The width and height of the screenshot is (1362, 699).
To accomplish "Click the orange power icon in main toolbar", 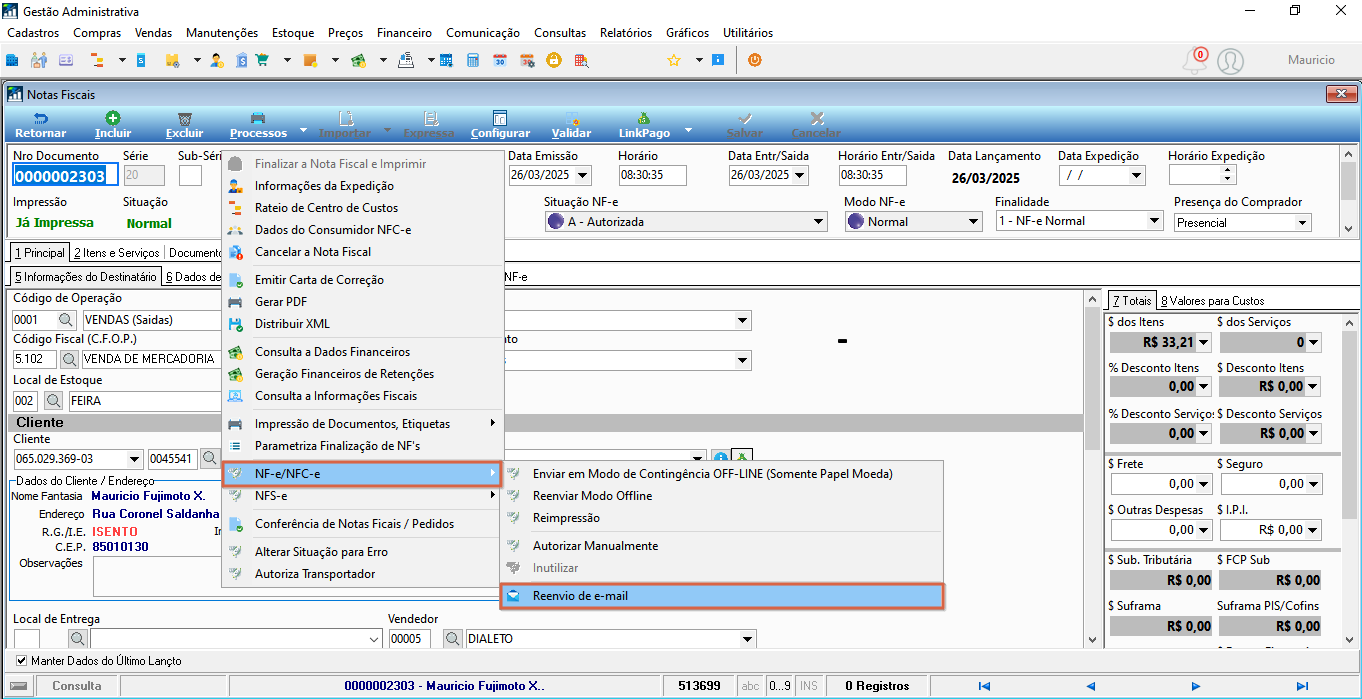I will pyautogui.click(x=755, y=60).
